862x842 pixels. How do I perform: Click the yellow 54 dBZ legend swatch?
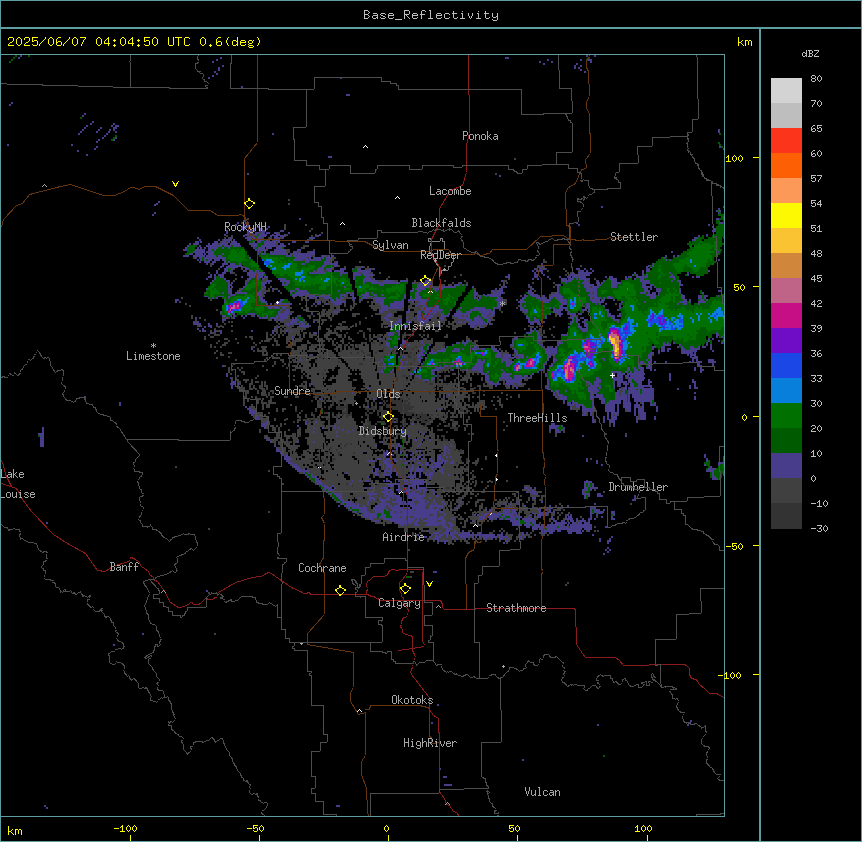click(786, 215)
